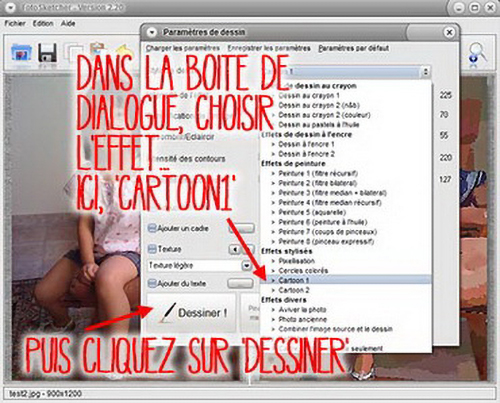Open the Fichier menu
This screenshot has height=403, width=500.
tap(15, 23)
